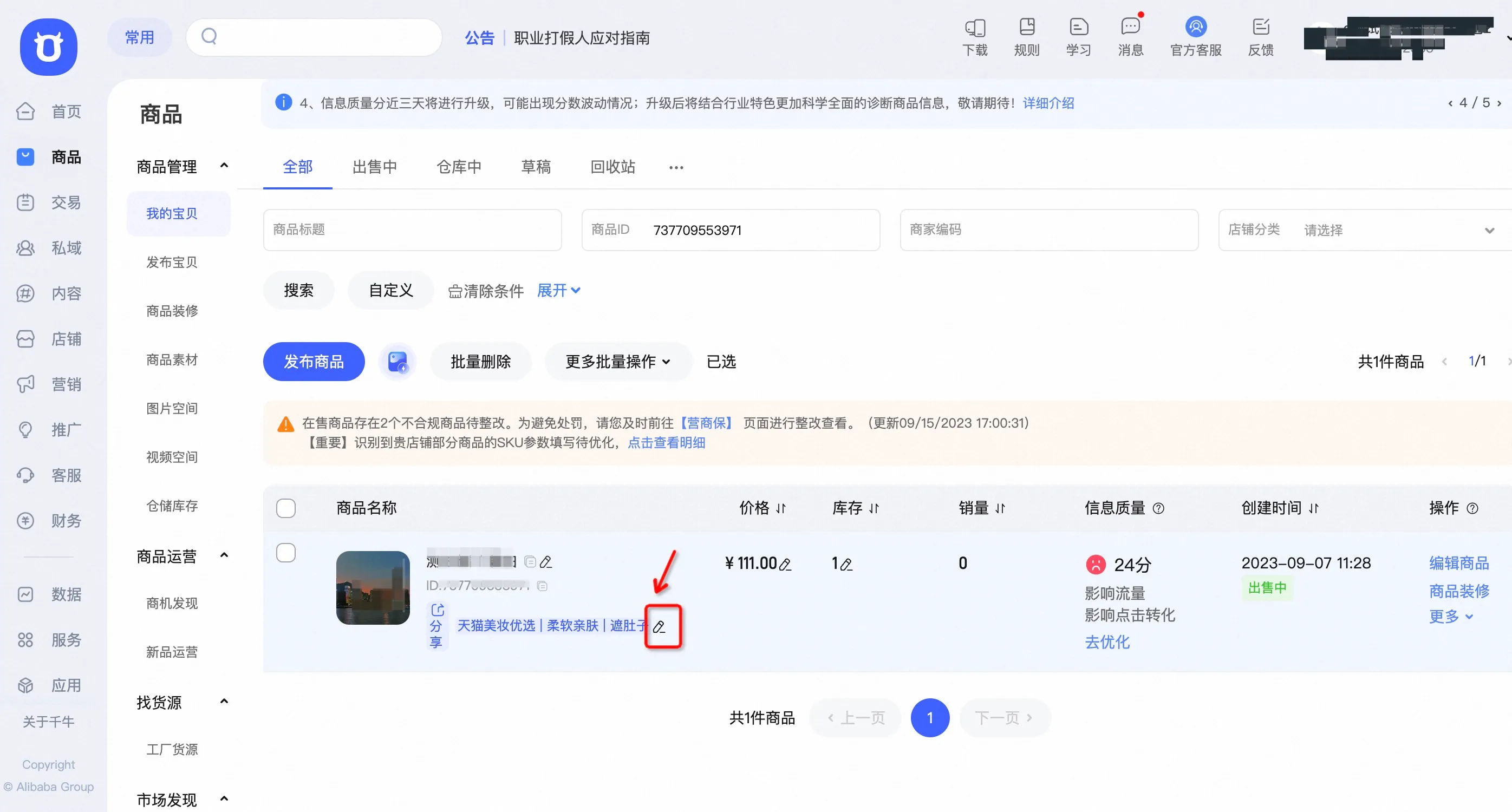The image size is (1512, 812).
Task: Open the 编辑商品 link
Action: [x=1458, y=562]
